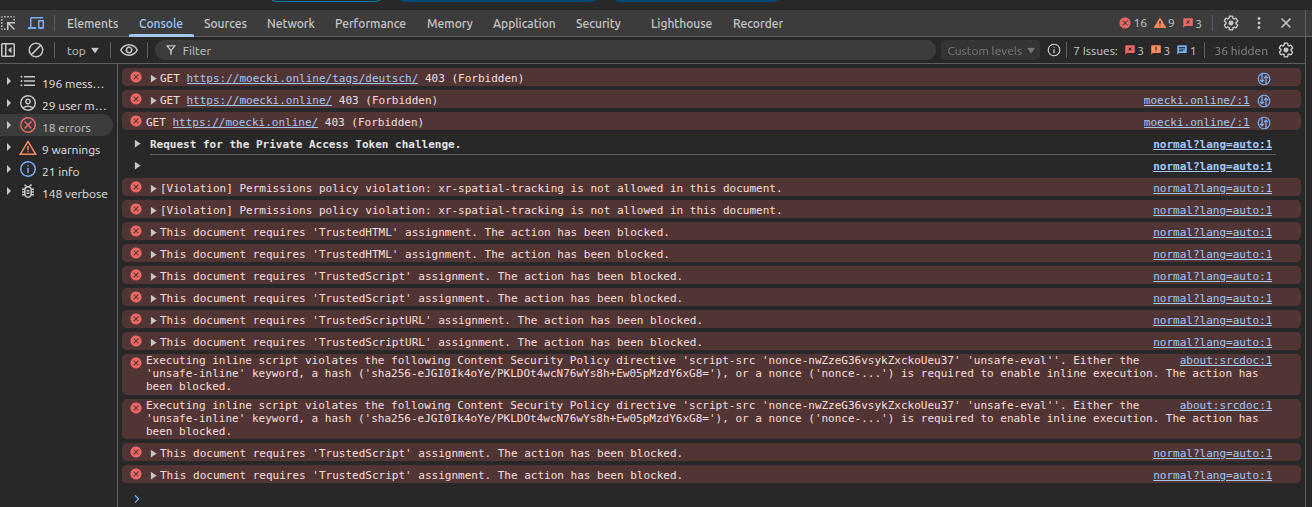Focus the console Filter input field
1312x507 pixels.
(550, 50)
